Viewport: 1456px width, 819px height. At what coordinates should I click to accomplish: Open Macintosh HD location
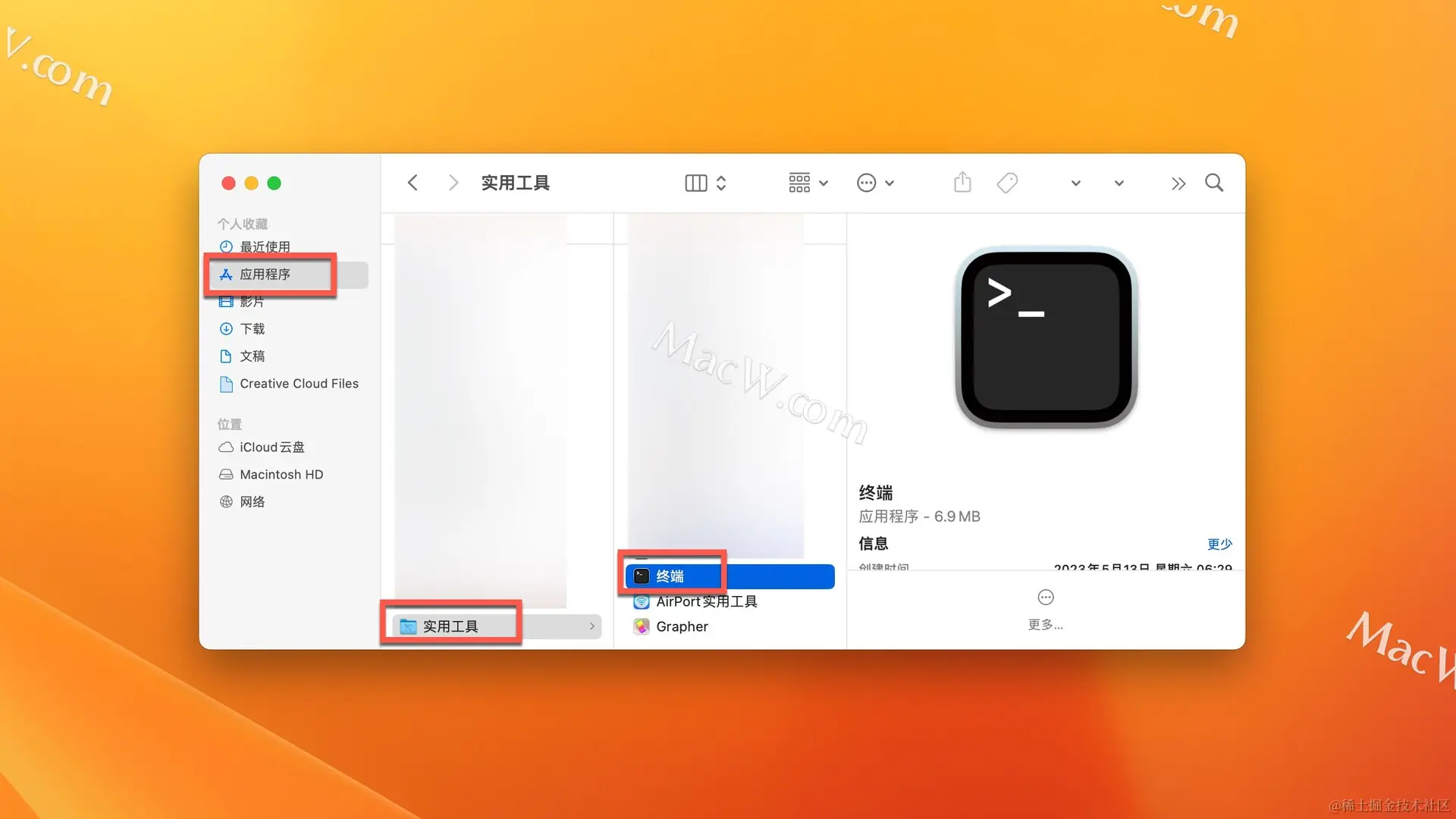click(281, 475)
